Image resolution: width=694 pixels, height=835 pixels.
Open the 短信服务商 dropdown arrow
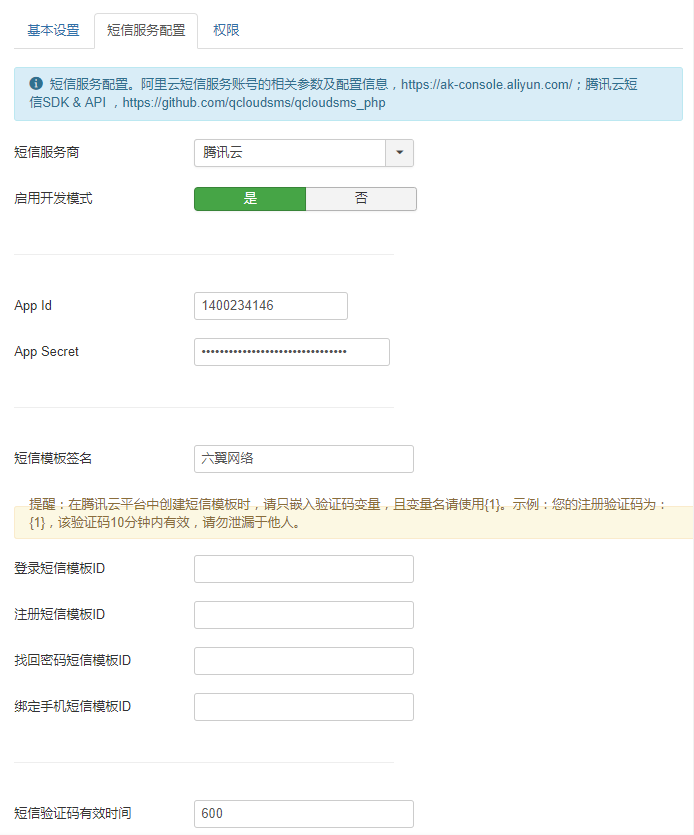[x=400, y=152]
